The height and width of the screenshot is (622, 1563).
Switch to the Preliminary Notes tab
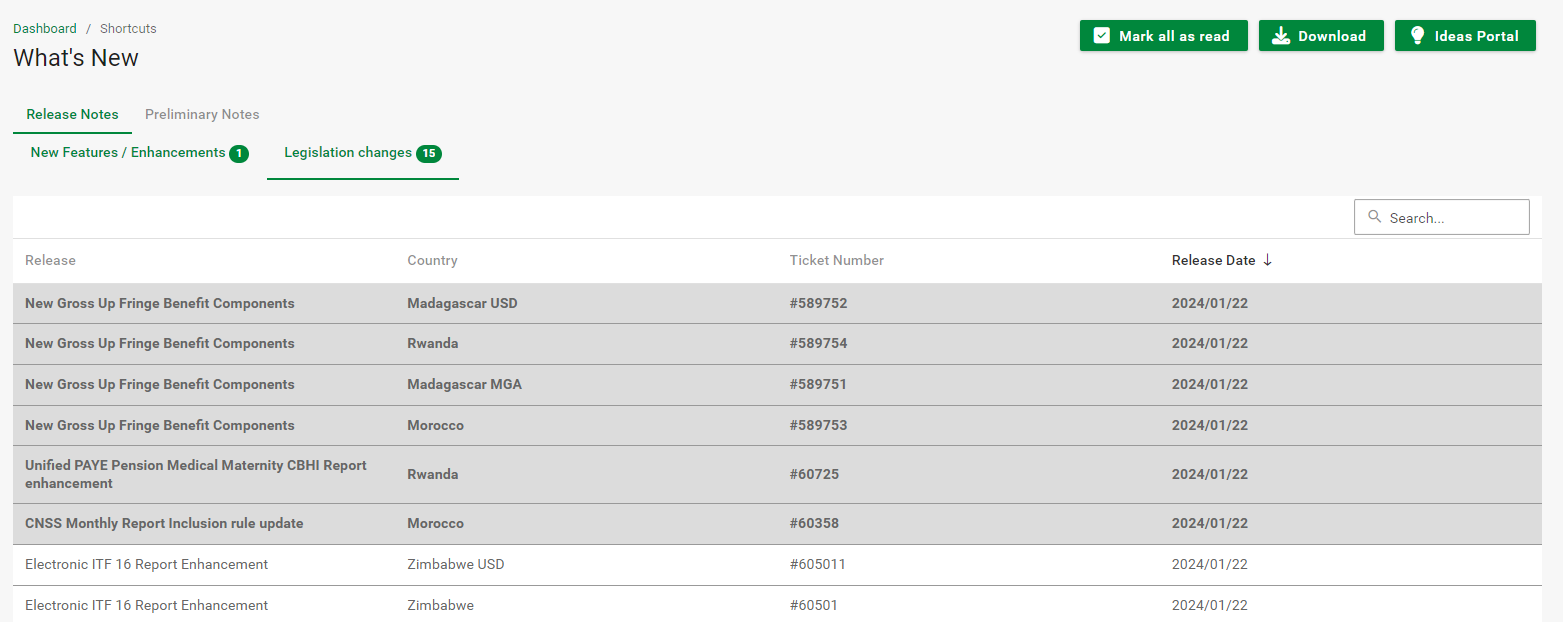(202, 114)
